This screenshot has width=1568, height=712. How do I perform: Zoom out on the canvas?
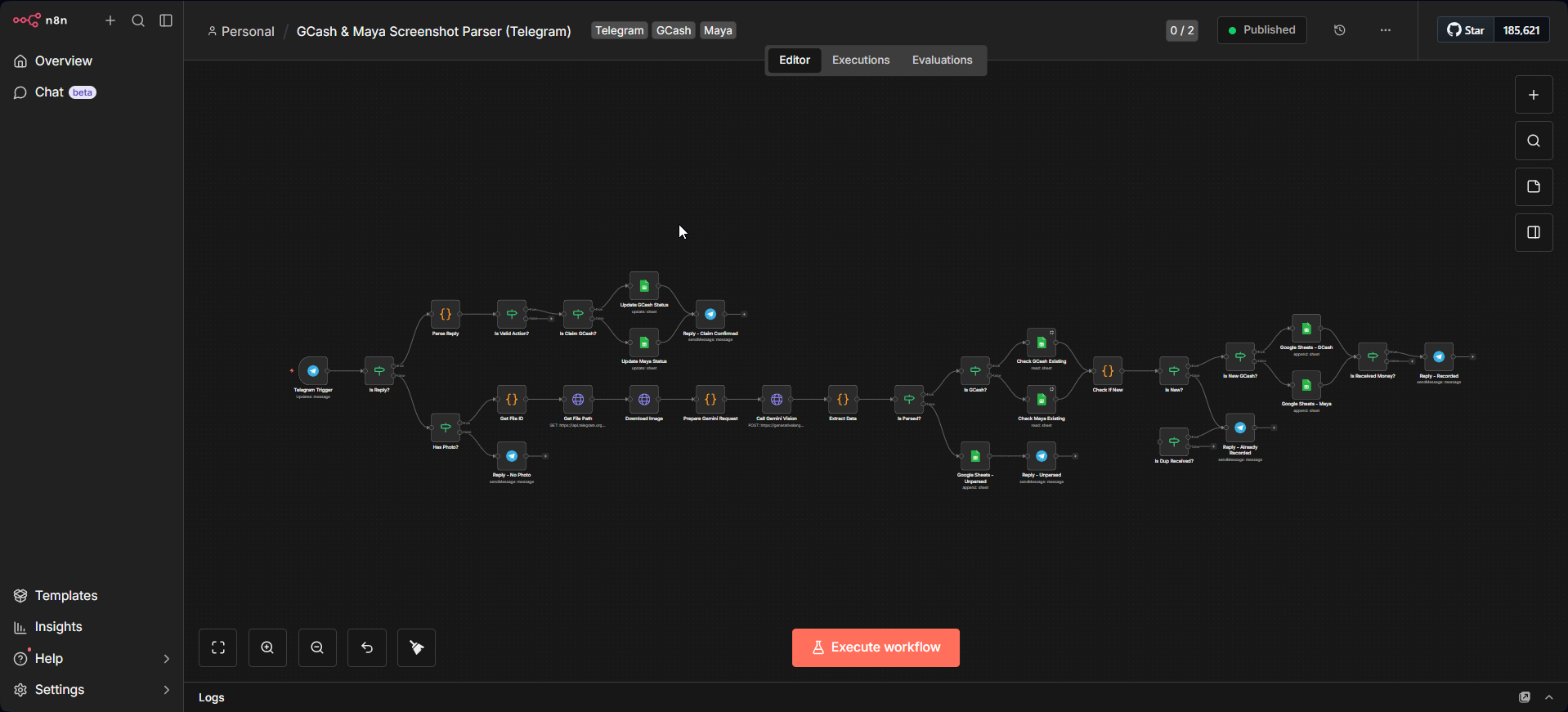coord(317,647)
